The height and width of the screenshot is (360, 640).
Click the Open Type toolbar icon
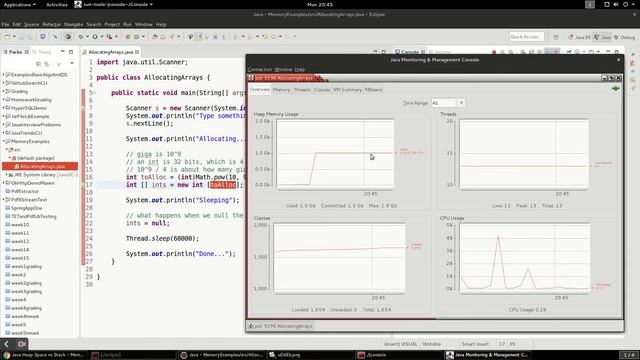pos(155,37)
